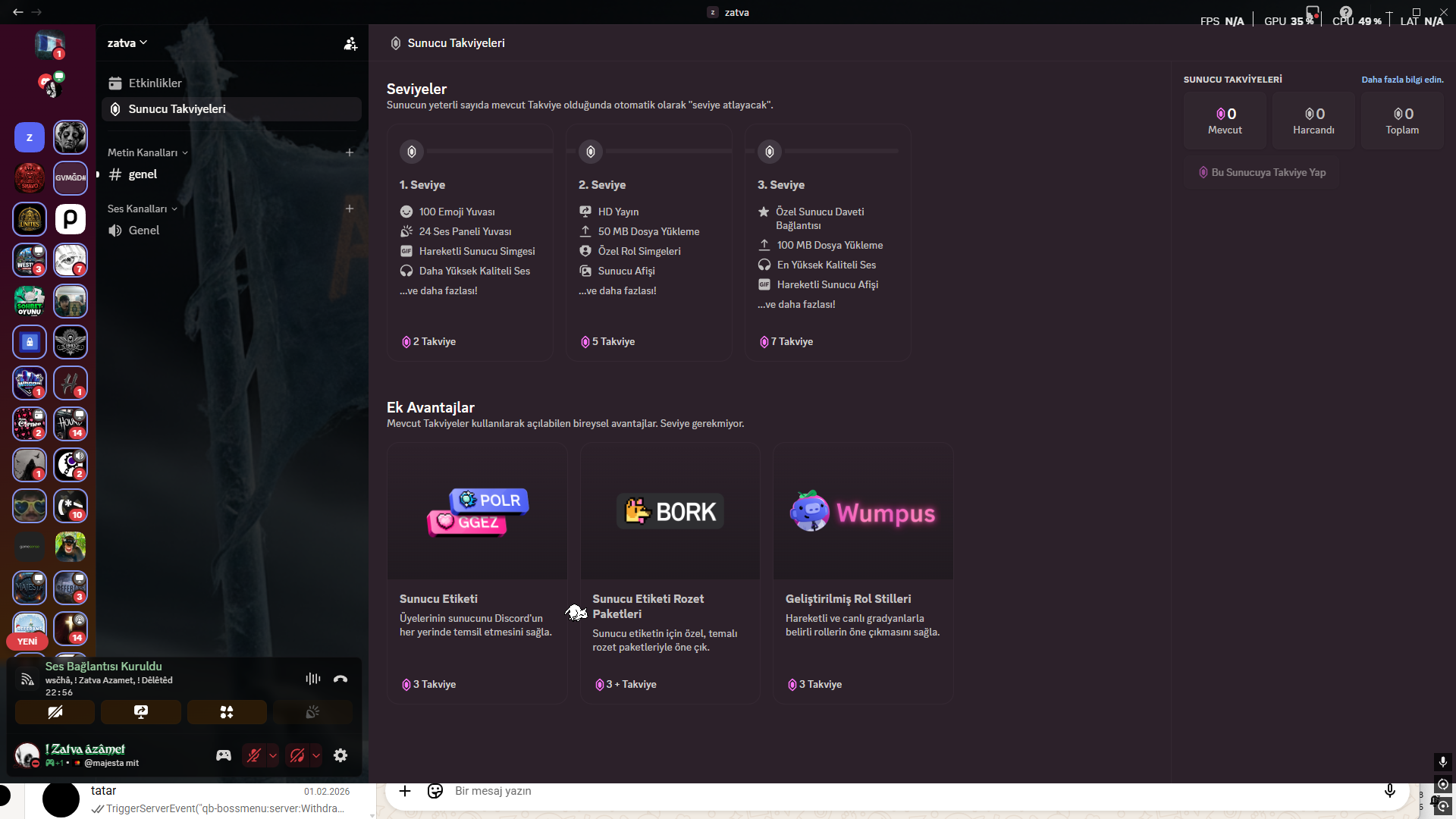Start an activity with the shapes icon

point(227,712)
